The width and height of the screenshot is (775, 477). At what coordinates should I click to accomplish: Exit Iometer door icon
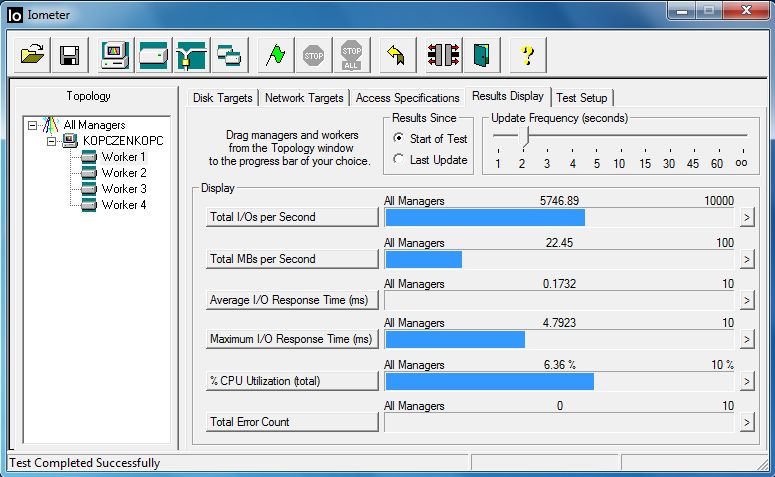tap(481, 55)
